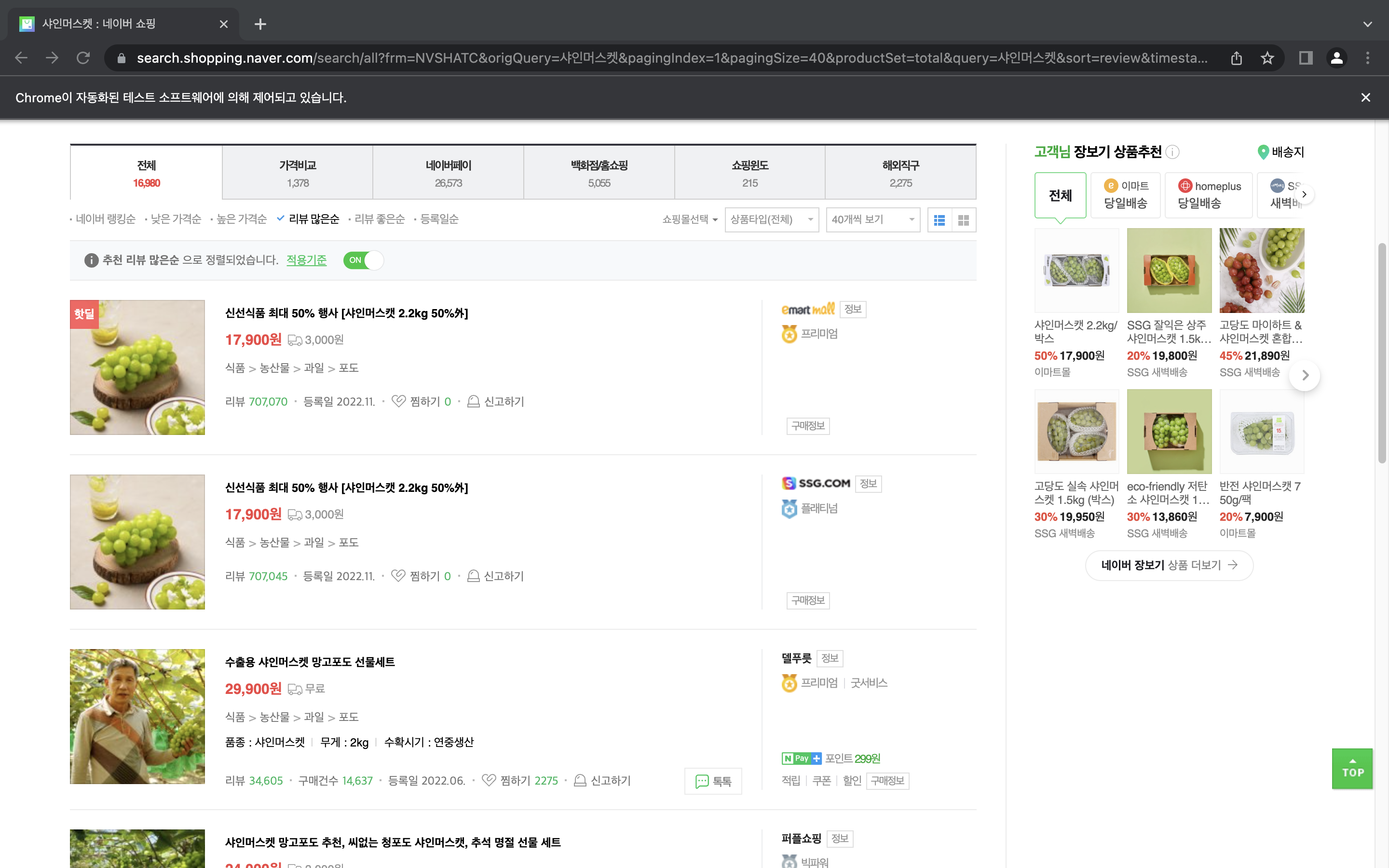Open 수출용 샤인머스켓 망고포도 선물세트 product title

(x=310, y=662)
